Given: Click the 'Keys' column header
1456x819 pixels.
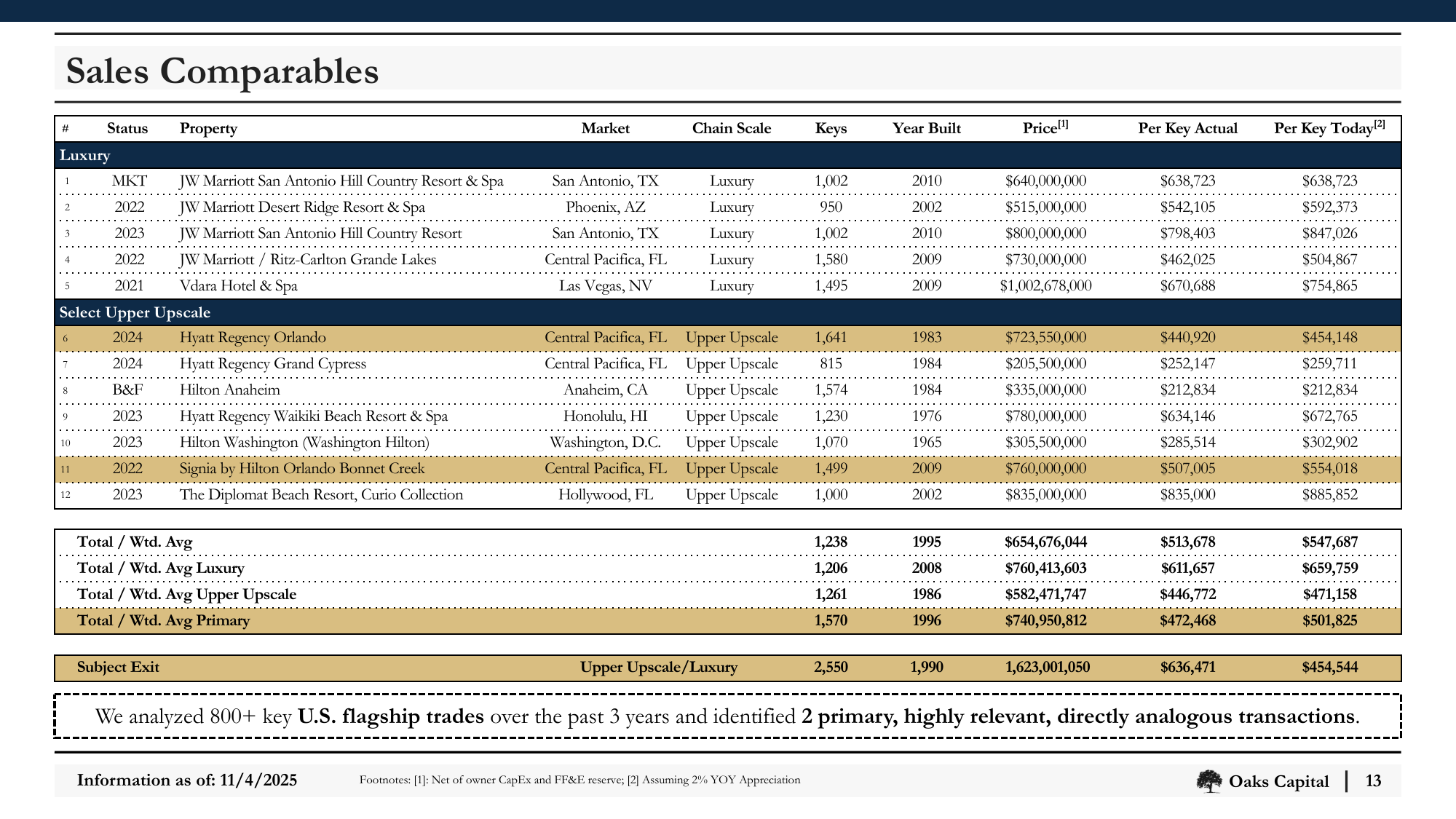Looking at the screenshot, I should click(831, 129).
